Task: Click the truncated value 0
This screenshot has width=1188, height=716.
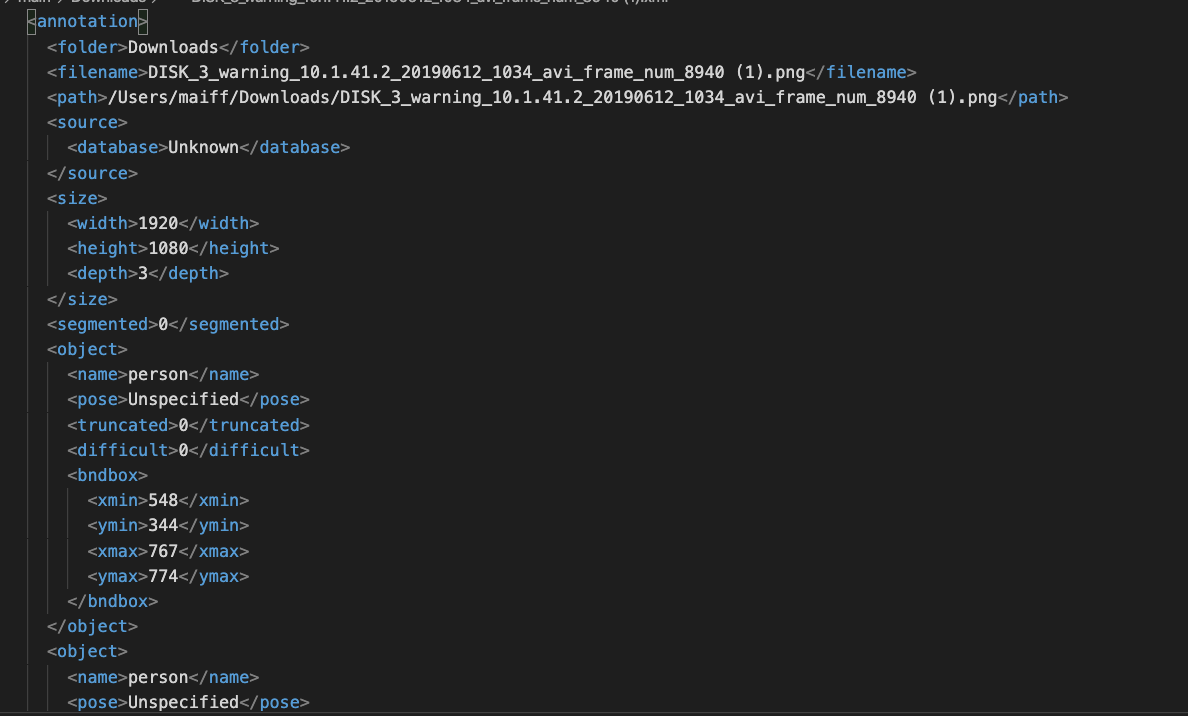Action: (184, 425)
